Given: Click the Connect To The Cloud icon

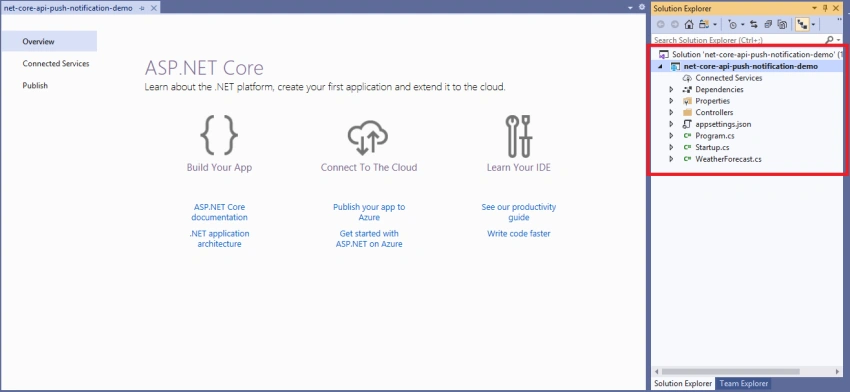Looking at the screenshot, I should [368, 138].
